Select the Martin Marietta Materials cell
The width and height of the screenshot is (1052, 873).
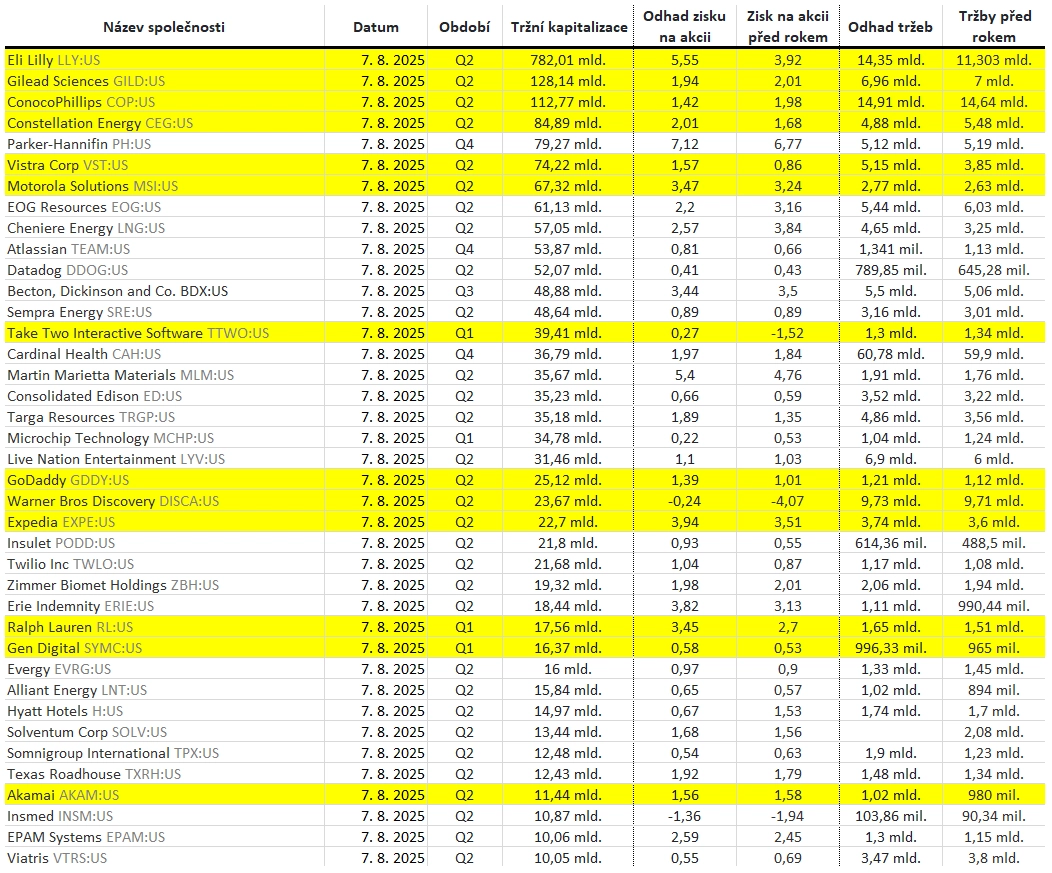click(164, 374)
